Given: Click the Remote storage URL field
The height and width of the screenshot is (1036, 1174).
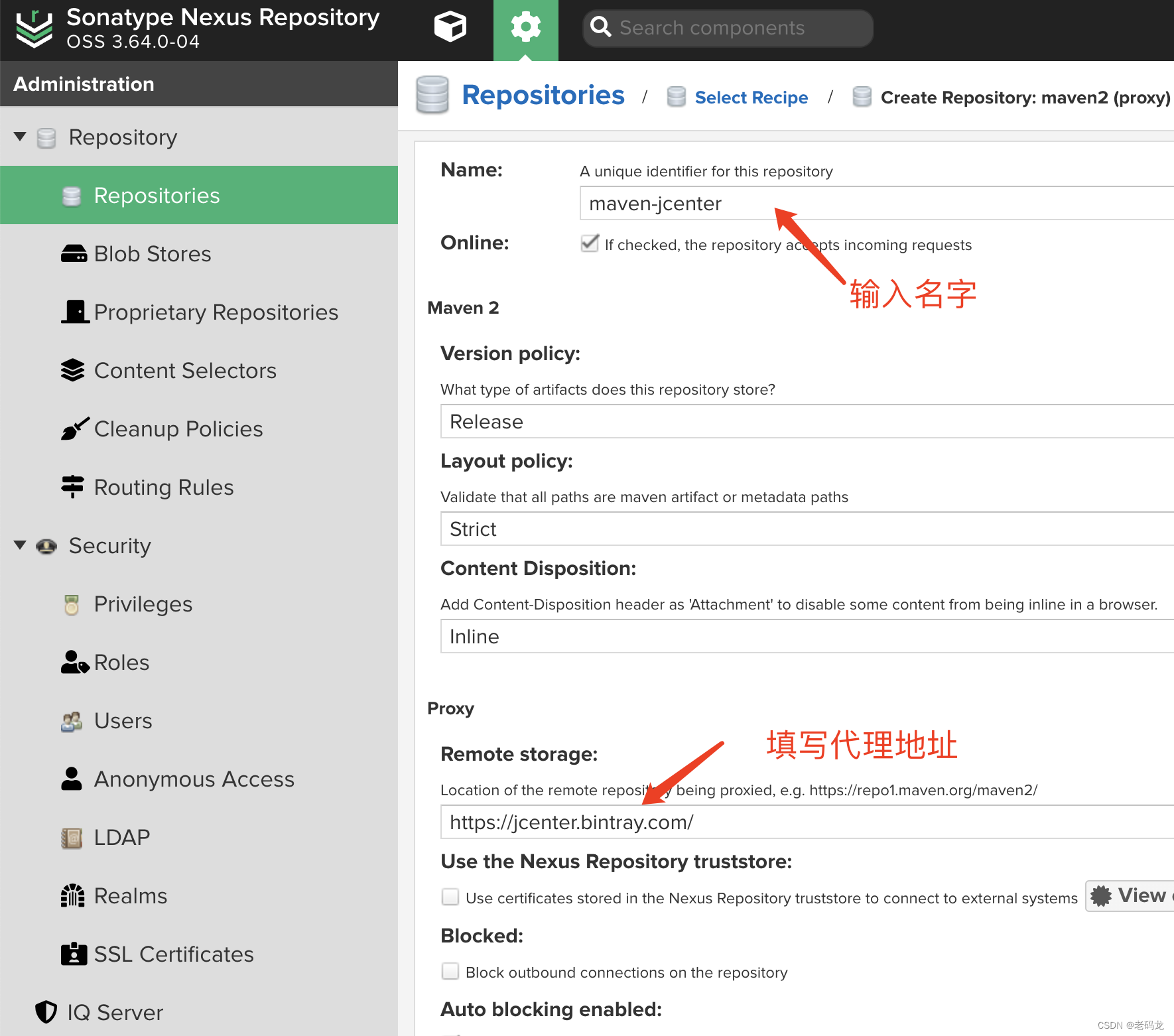Looking at the screenshot, I should click(807, 822).
